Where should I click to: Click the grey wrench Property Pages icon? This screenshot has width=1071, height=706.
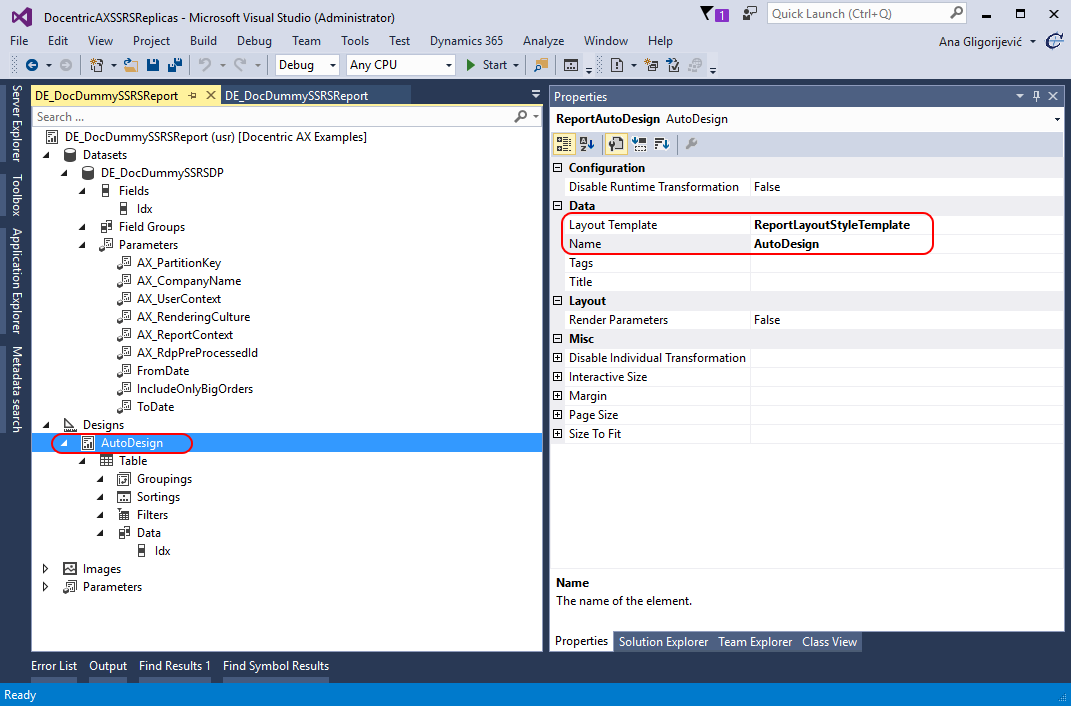tap(691, 143)
